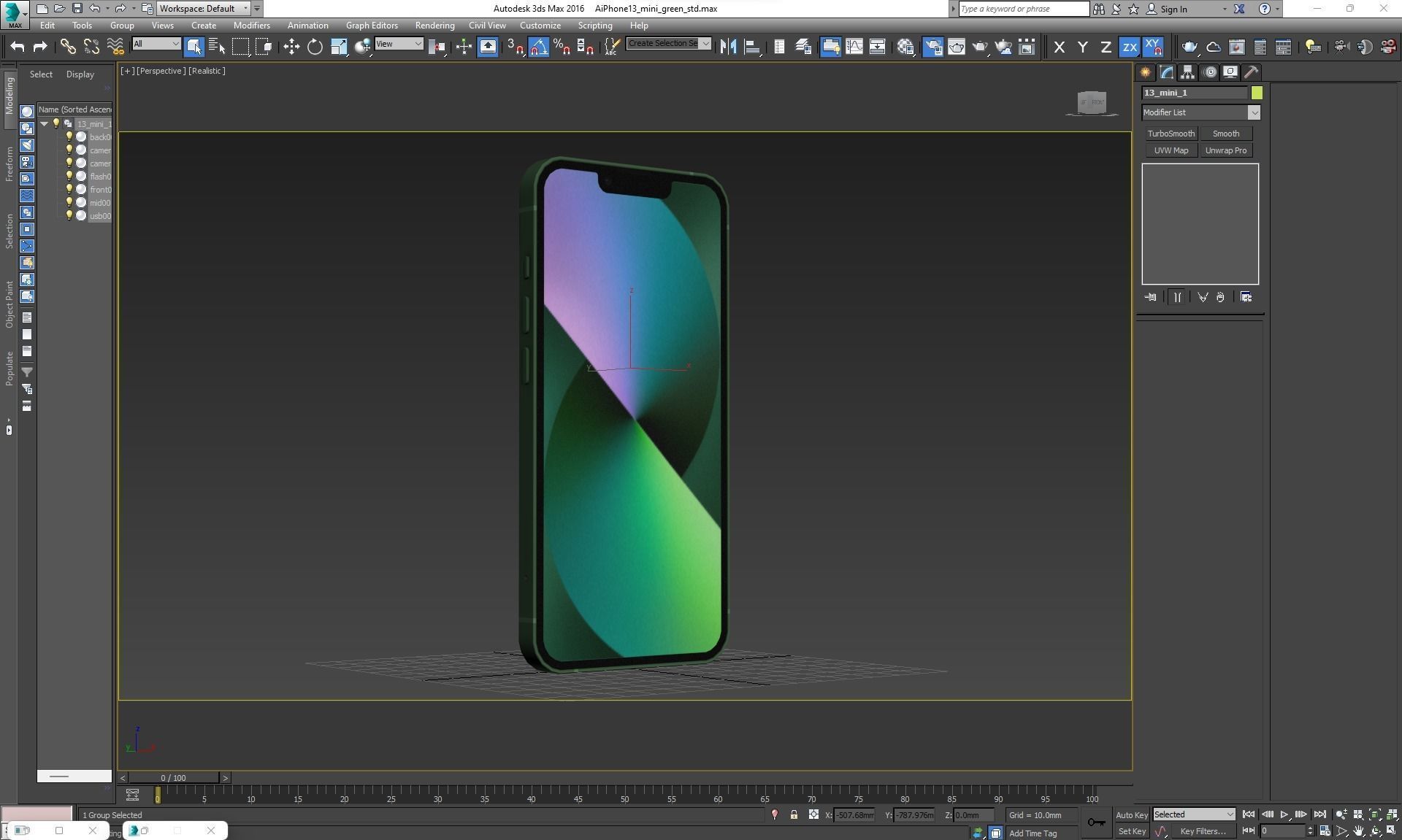Click Configure Modifier Sets icon
This screenshot has width=1402, height=840.
1246,297
